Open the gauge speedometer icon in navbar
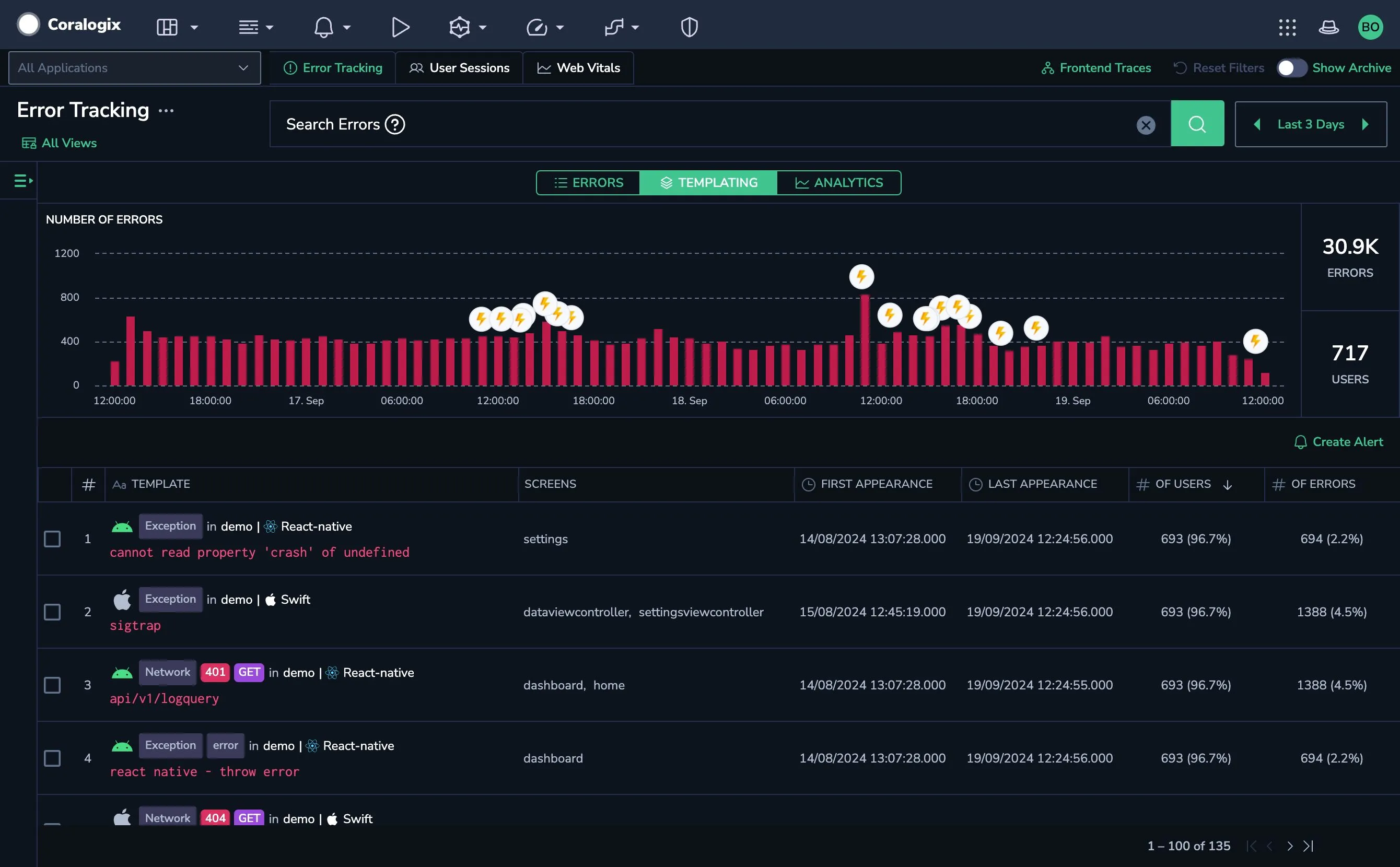Screen dimensions: 1400x867 [x=537, y=27]
